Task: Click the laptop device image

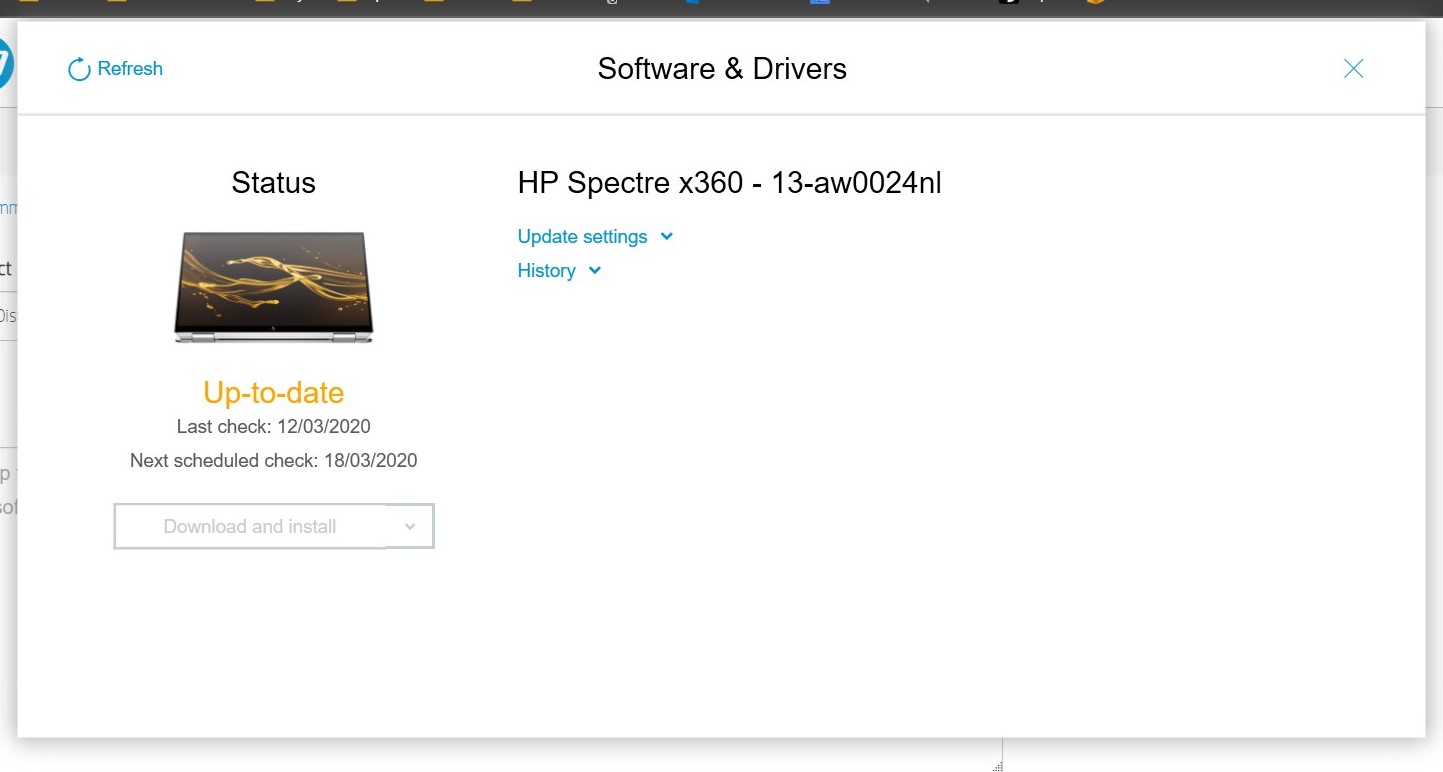Action: [273, 287]
